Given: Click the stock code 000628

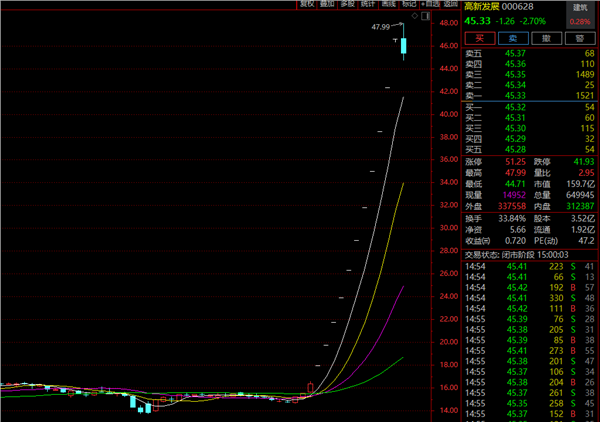Looking at the screenshot, I should (x=517, y=7).
